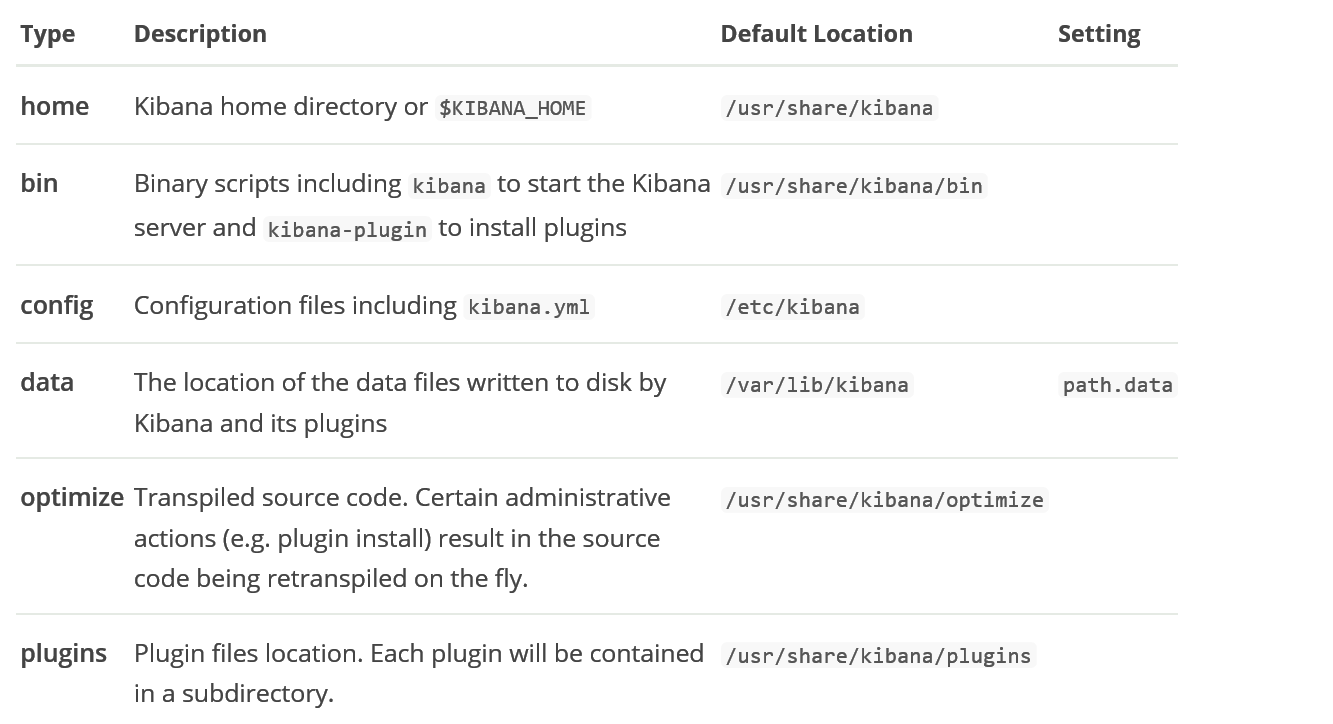Click the kibana.yml code snippet
This screenshot has width=1333, height=724.
tap(529, 307)
